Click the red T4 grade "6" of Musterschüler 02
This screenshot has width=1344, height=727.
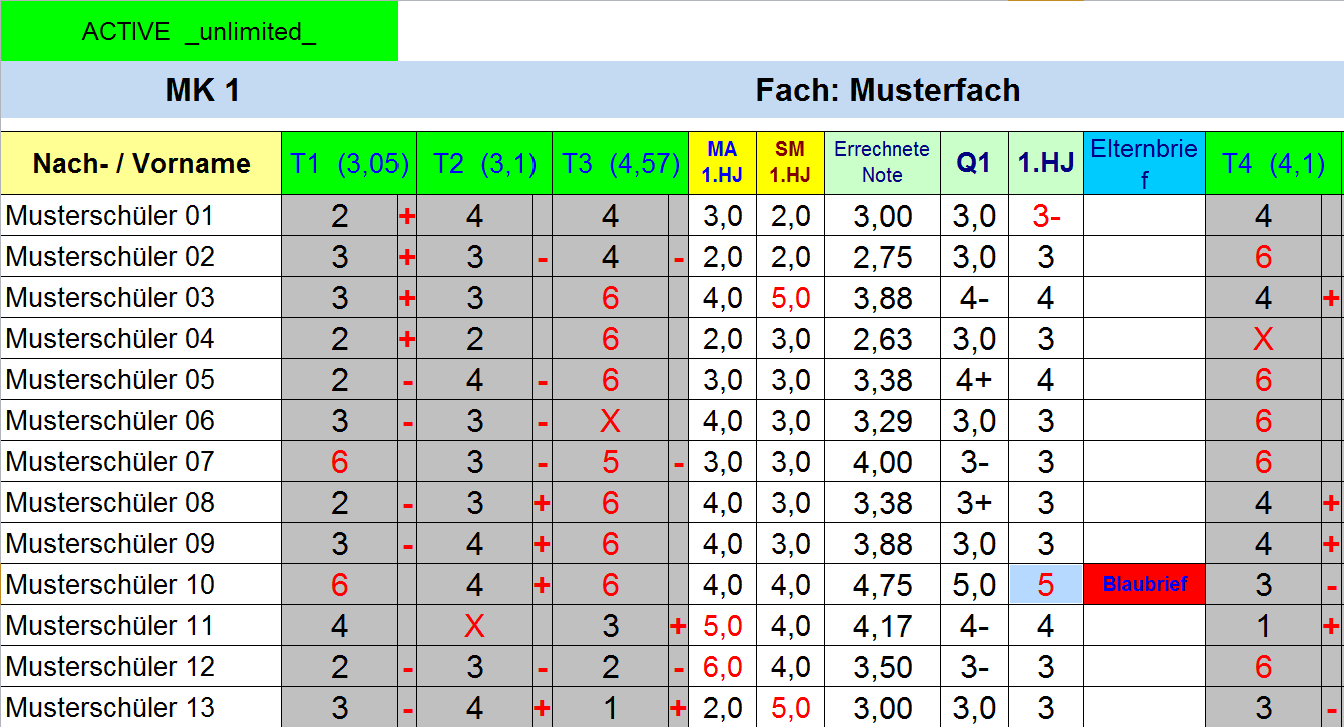1263,257
